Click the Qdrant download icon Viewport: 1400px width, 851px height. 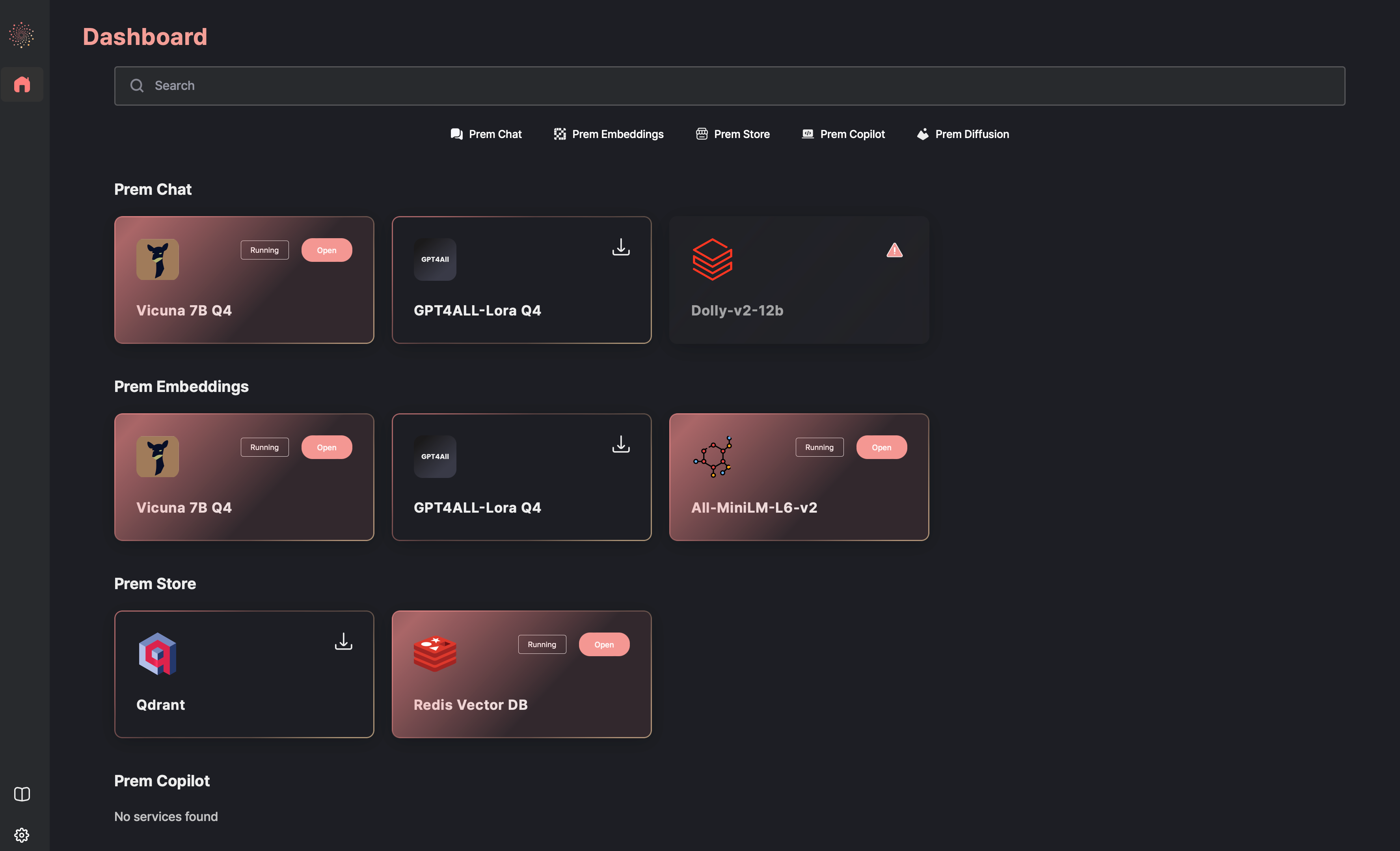[x=343, y=642]
